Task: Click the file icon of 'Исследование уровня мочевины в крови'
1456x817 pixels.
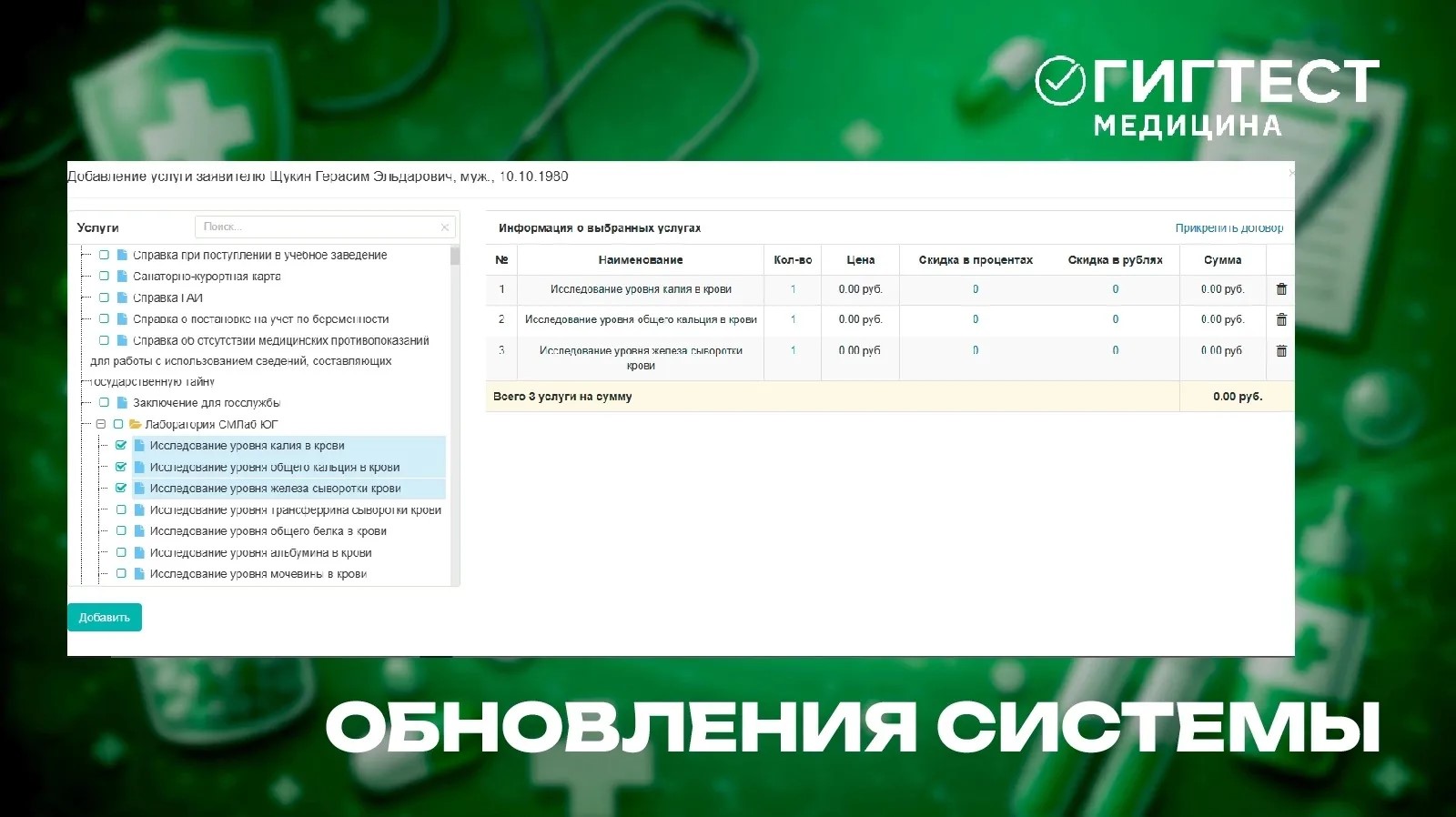Action: (139, 574)
